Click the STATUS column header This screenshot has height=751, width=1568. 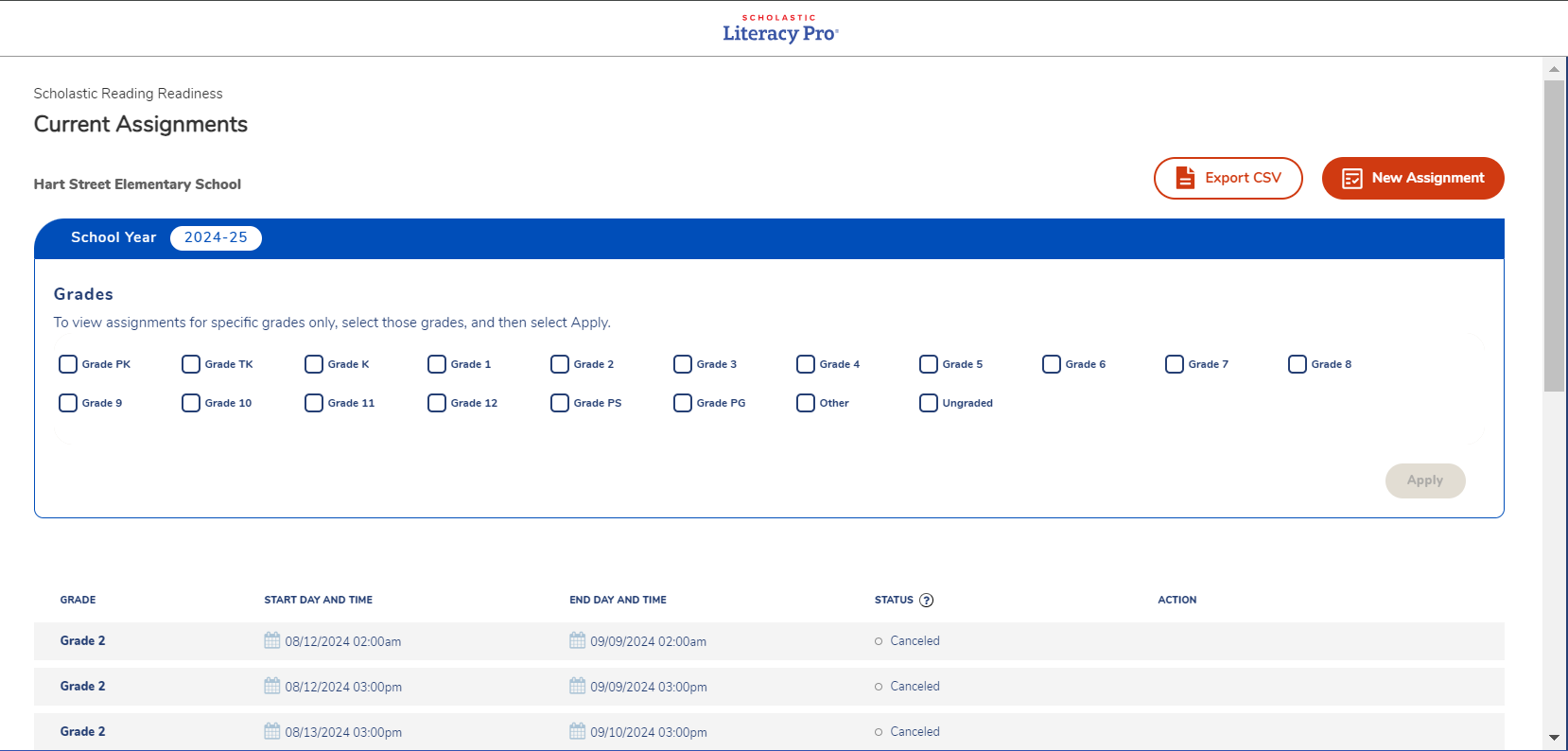[x=894, y=600]
